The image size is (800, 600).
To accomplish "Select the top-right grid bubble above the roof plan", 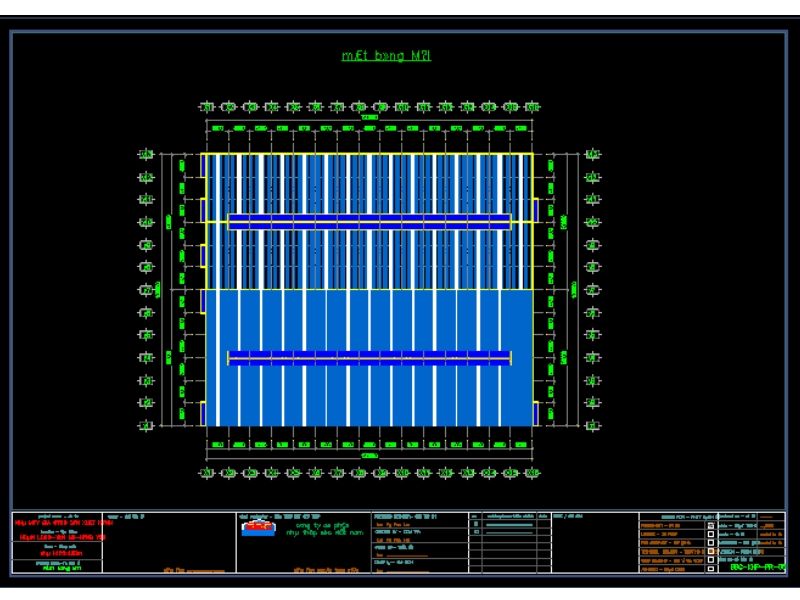I will (x=531, y=106).
